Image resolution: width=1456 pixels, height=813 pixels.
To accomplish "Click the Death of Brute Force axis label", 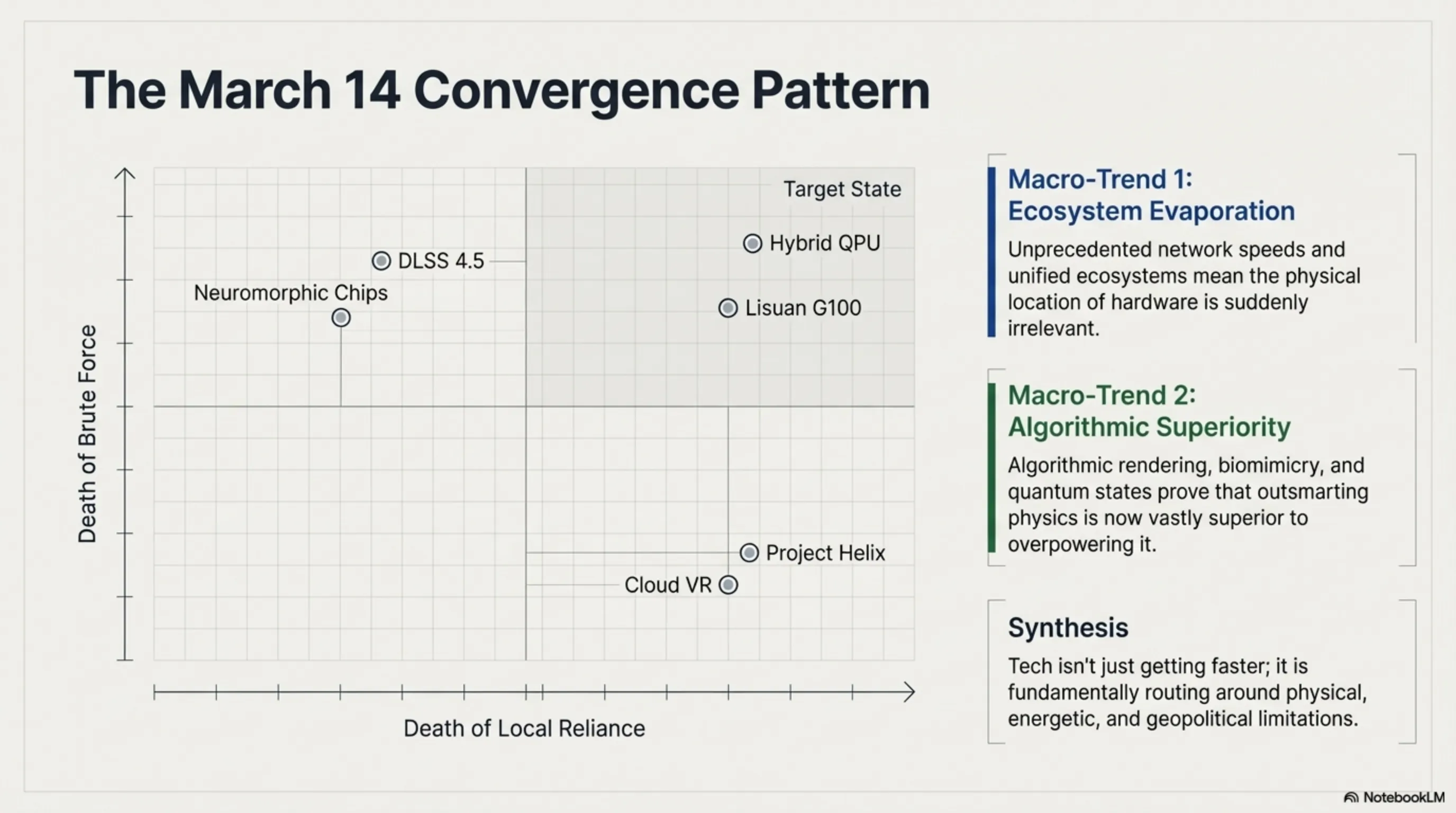I will click(x=88, y=433).
